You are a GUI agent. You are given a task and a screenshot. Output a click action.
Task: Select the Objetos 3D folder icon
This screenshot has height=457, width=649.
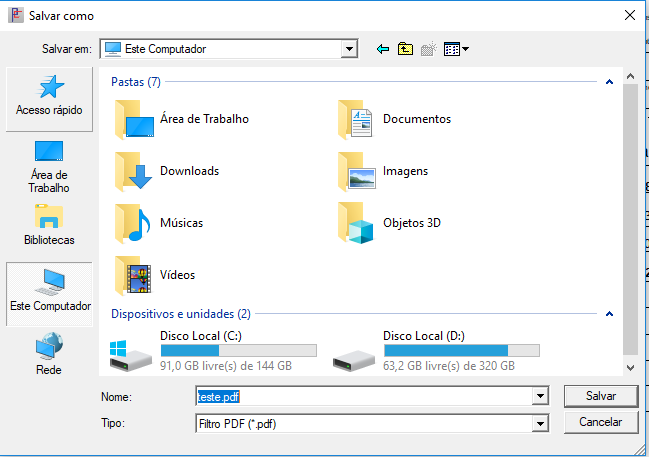pos(356,223)
